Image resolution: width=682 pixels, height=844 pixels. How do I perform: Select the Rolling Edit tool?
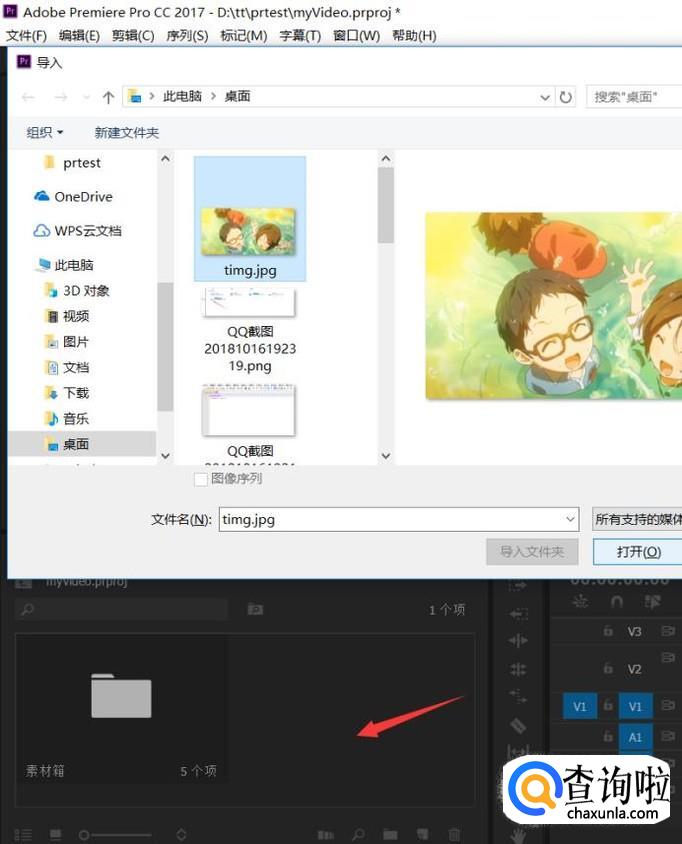coord(518,669)
